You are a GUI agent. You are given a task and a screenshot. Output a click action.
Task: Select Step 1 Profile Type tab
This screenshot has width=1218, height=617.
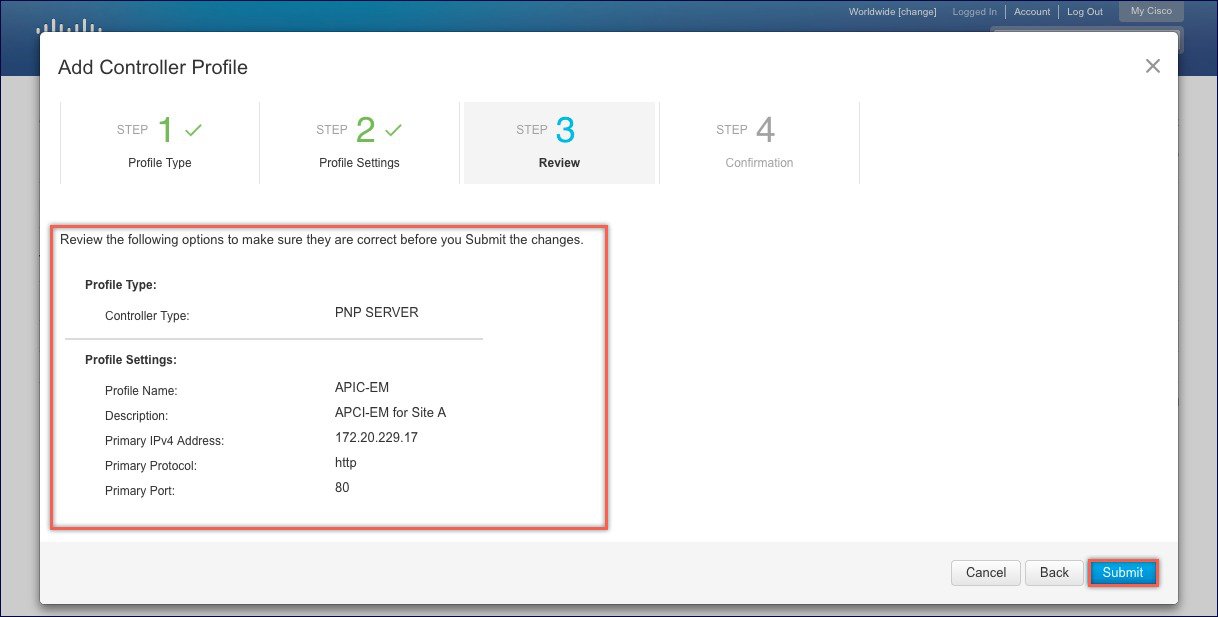pos(160,143)
